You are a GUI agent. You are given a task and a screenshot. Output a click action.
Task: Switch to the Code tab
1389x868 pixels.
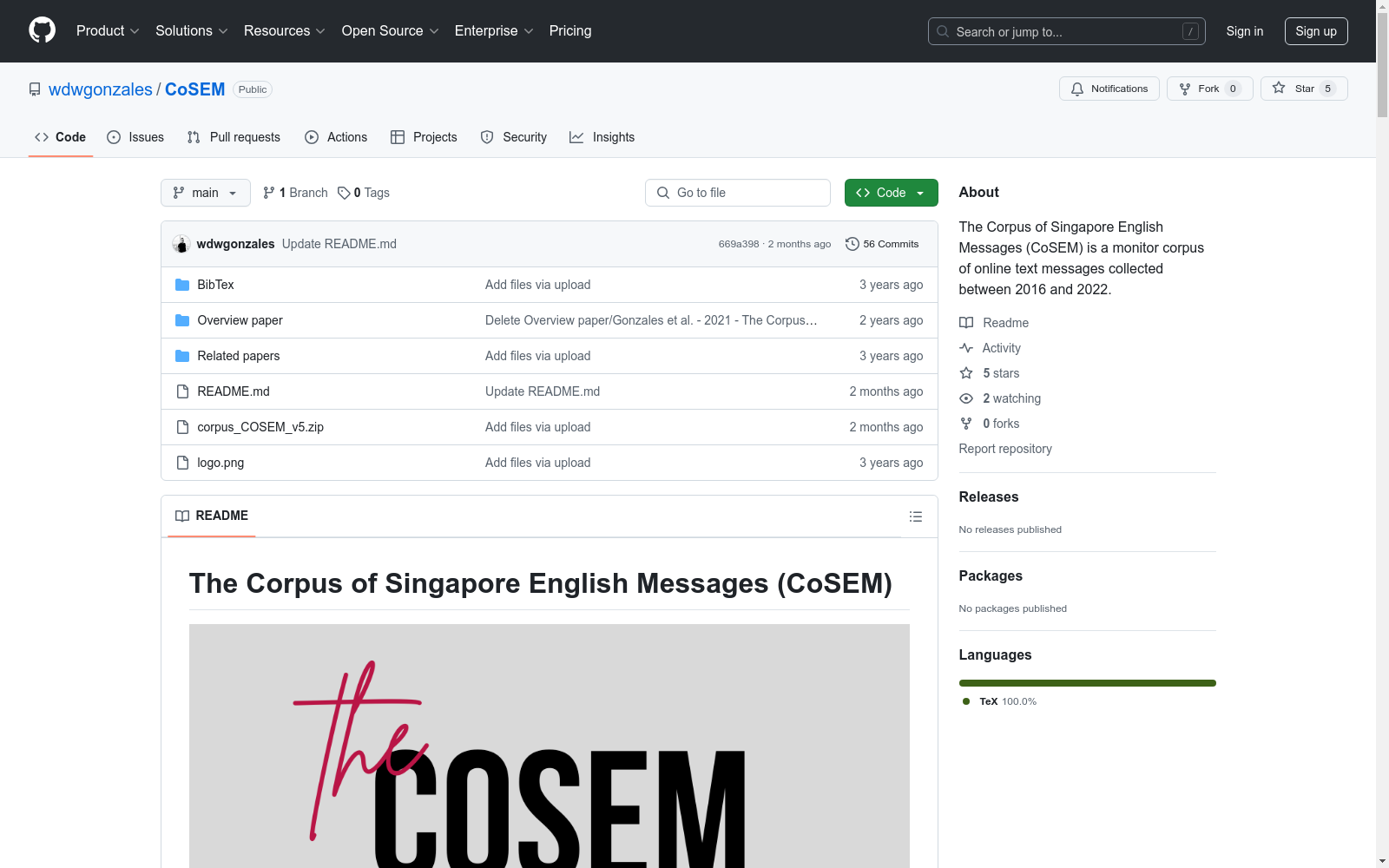pyautogui.click(x=61, y=137)
